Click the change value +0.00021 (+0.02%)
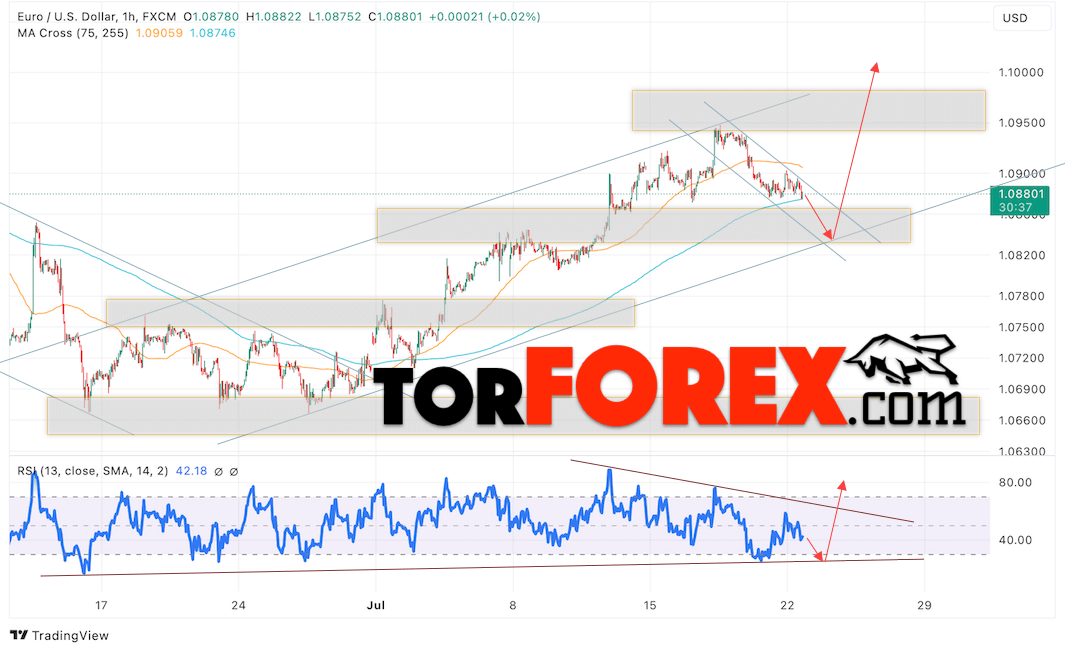The width and height of the screenshot is (1065, 652). 485,16
